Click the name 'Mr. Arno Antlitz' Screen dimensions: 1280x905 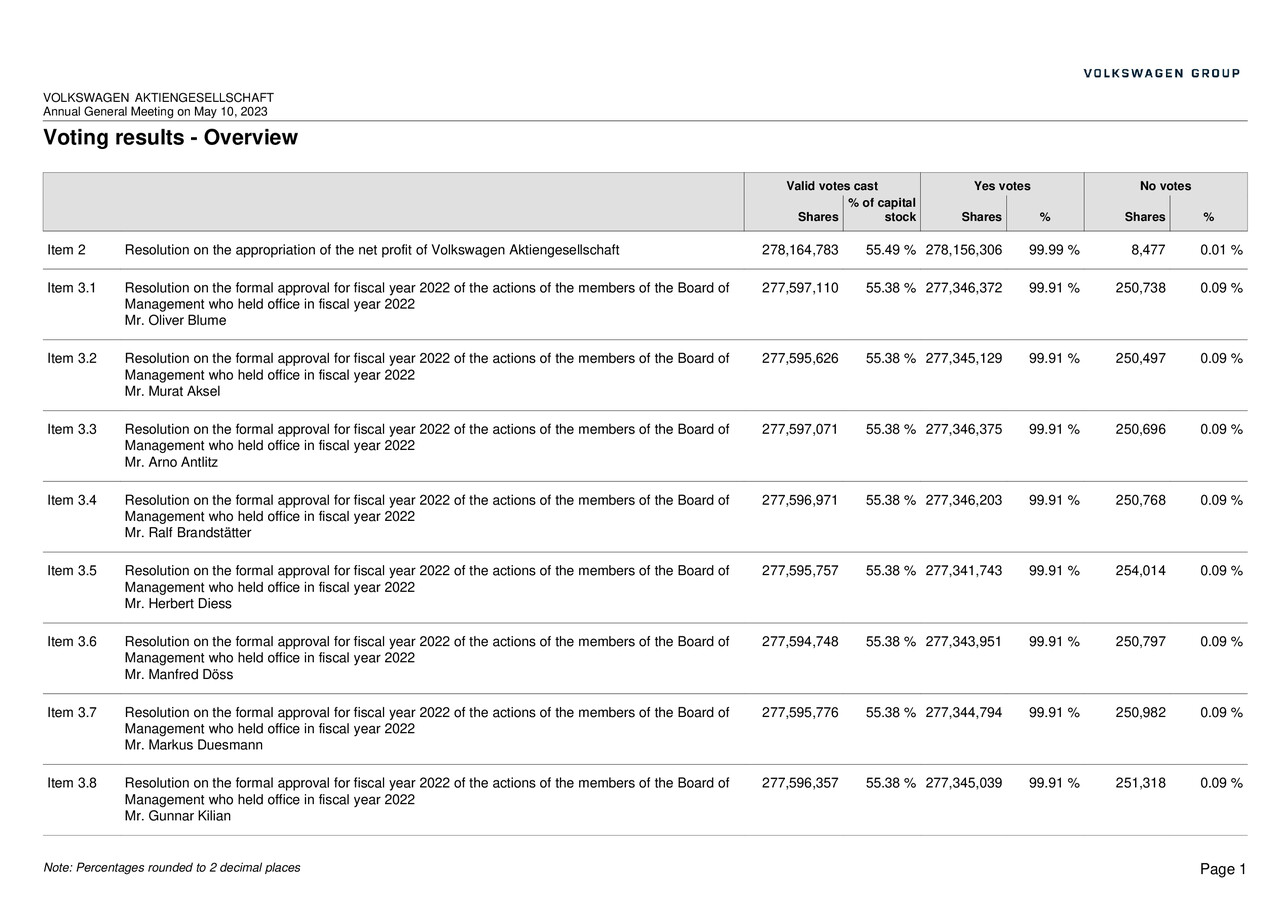(171, 463)
